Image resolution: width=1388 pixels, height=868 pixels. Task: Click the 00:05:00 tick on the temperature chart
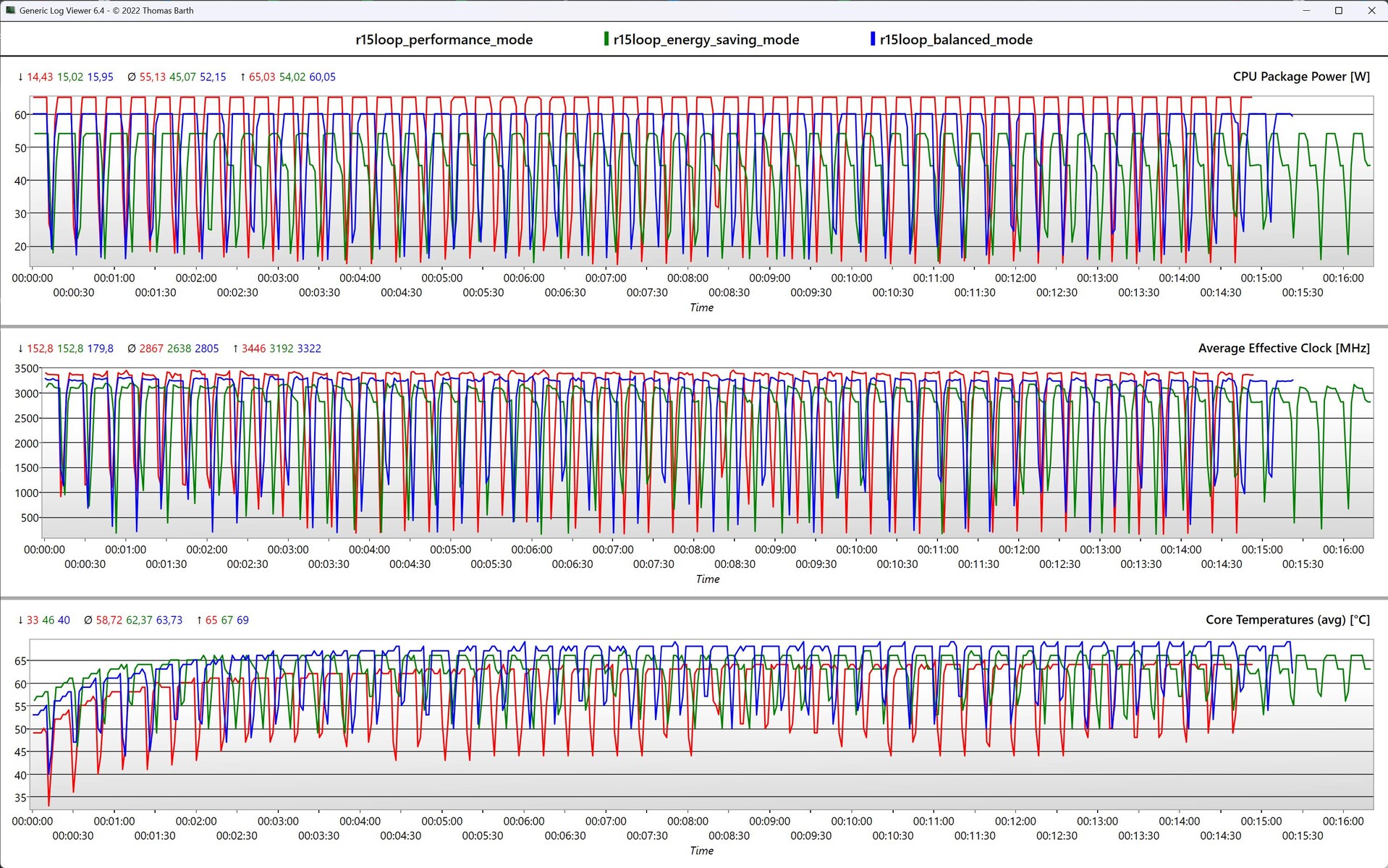pyautogui.click(x=441, y=821)
